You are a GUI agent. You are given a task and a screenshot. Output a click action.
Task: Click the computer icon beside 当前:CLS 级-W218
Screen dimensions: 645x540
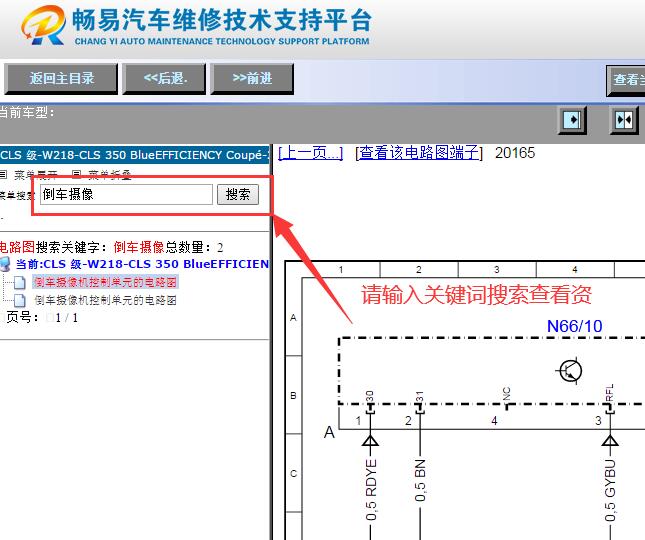pyautogui.click(x=5, y=264)
